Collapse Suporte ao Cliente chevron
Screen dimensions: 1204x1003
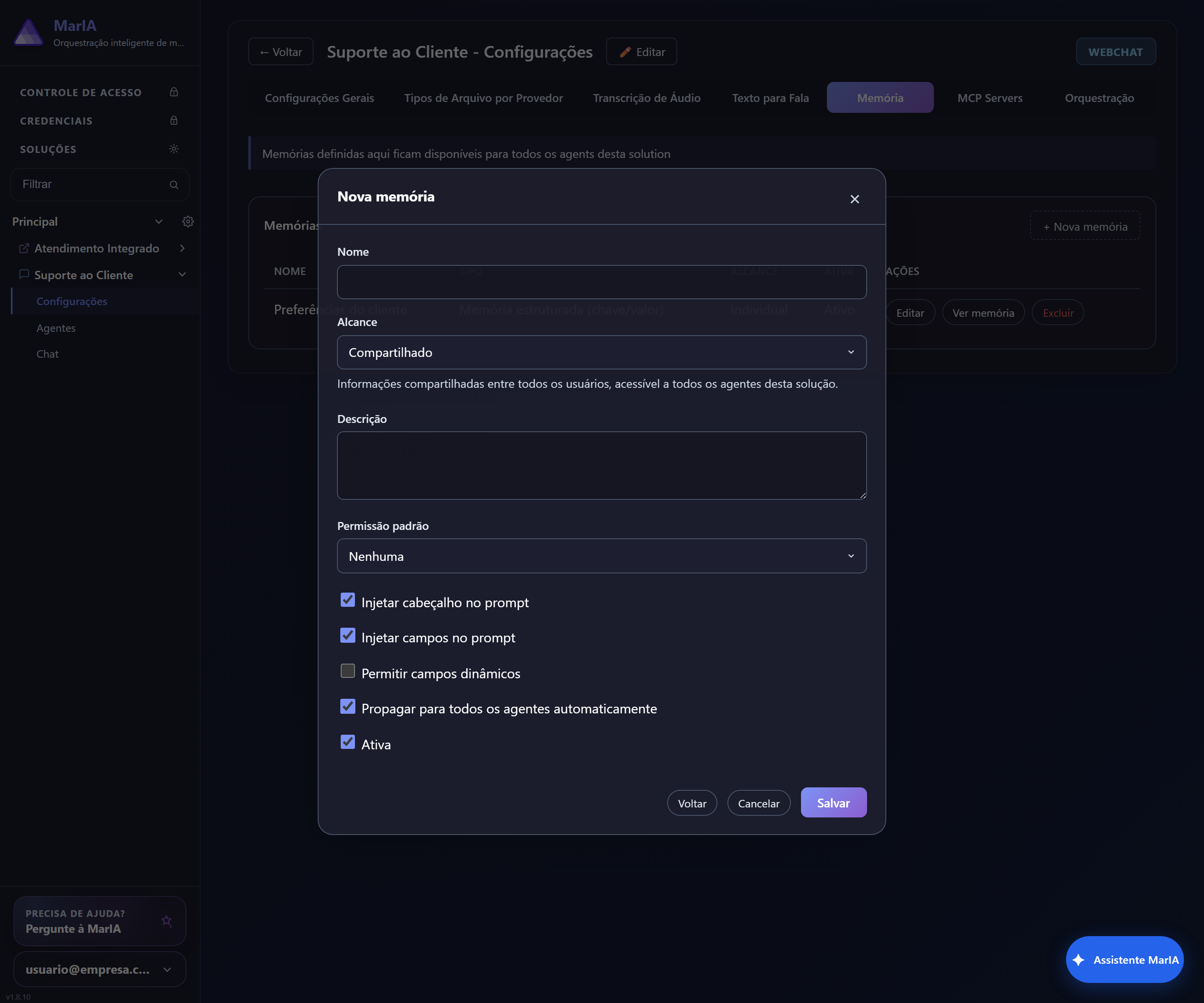[x=182, y=275]
